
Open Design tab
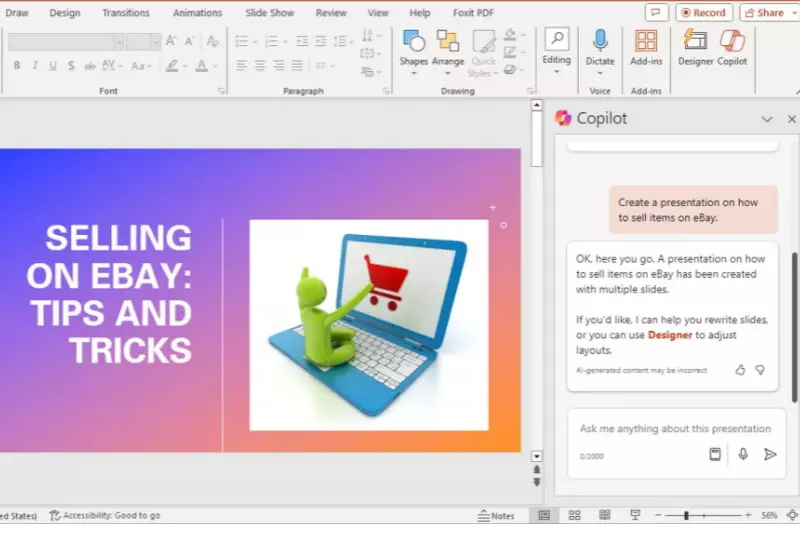[x=65, y=13]
